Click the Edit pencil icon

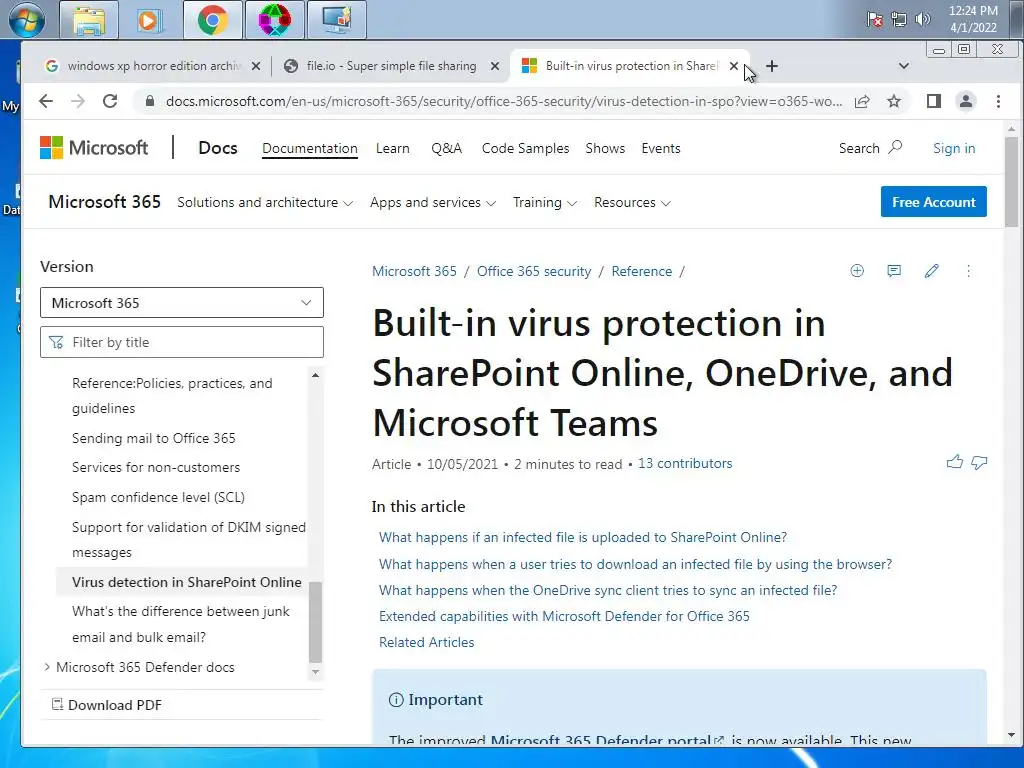point(932,271)
